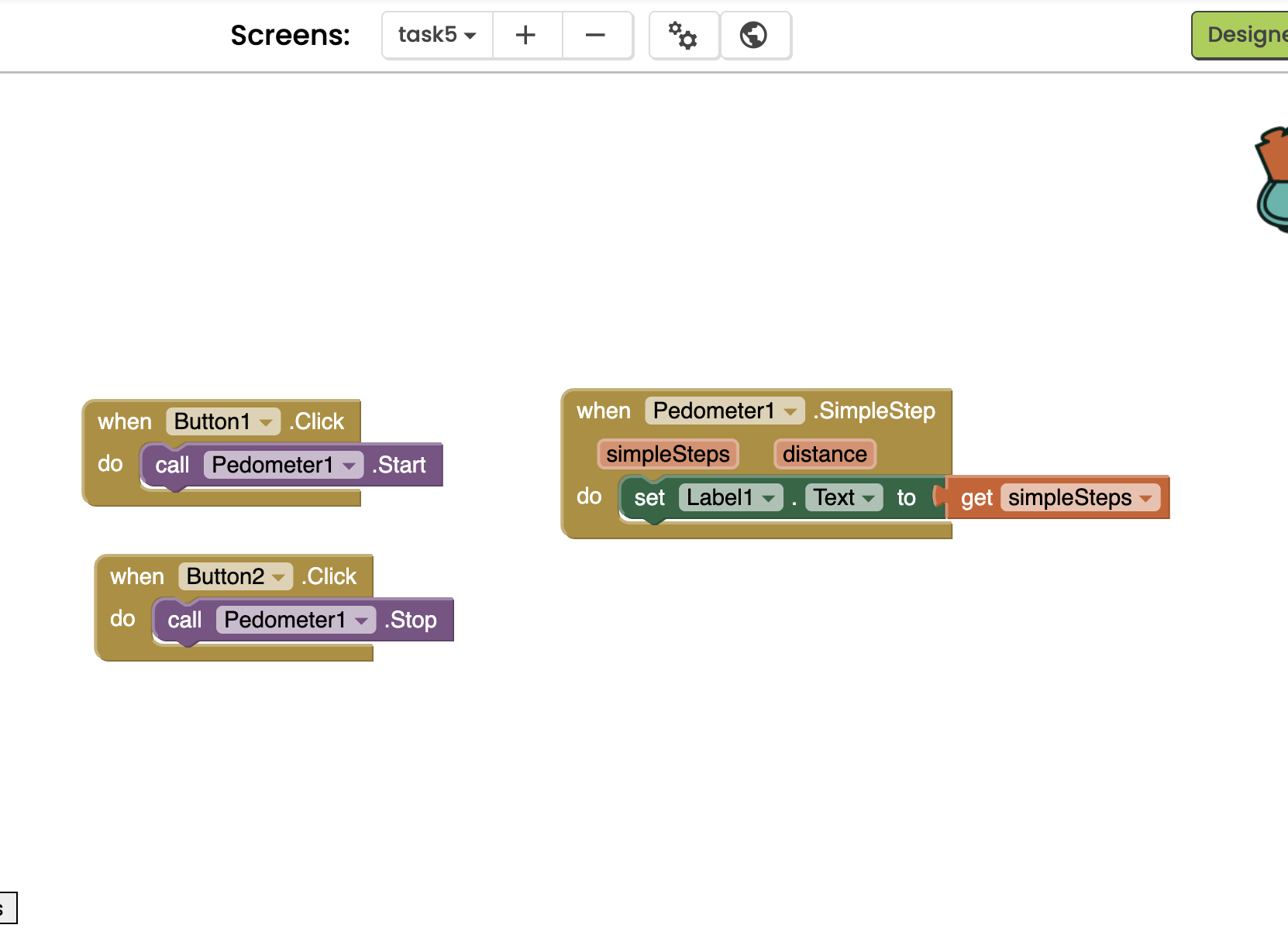Viewport: 1288px width, 942px height.
Task: Open Button1 component dropdown in Click block
Action: [x=223, y=421]
